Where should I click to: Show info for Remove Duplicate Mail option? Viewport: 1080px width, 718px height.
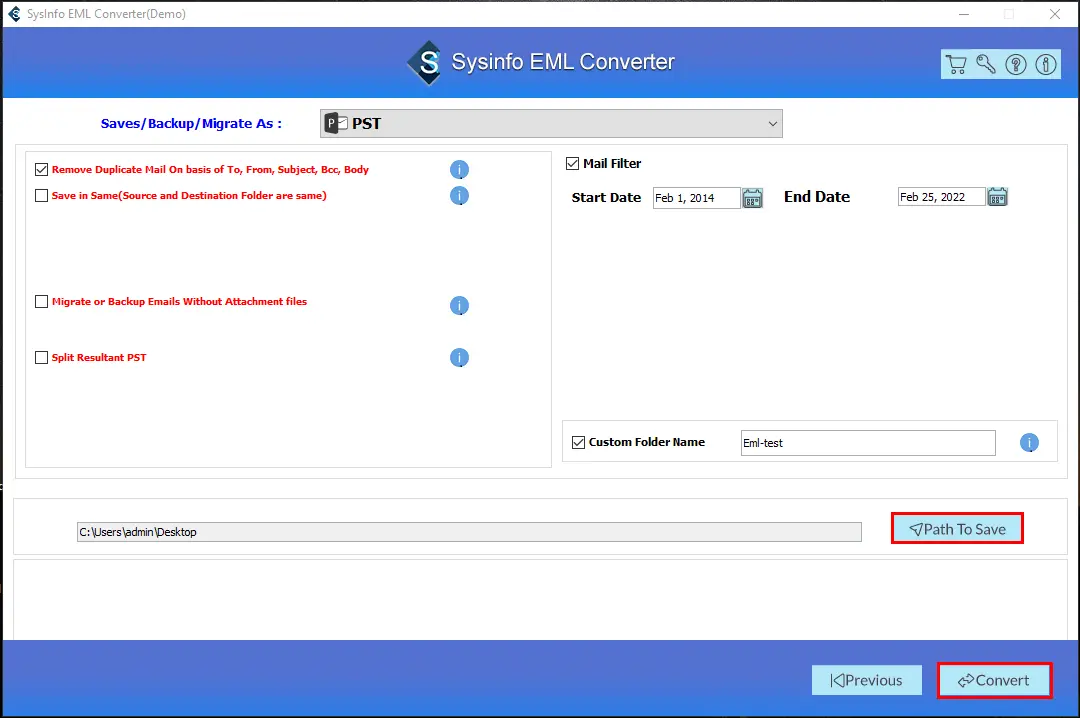point(459,170)
